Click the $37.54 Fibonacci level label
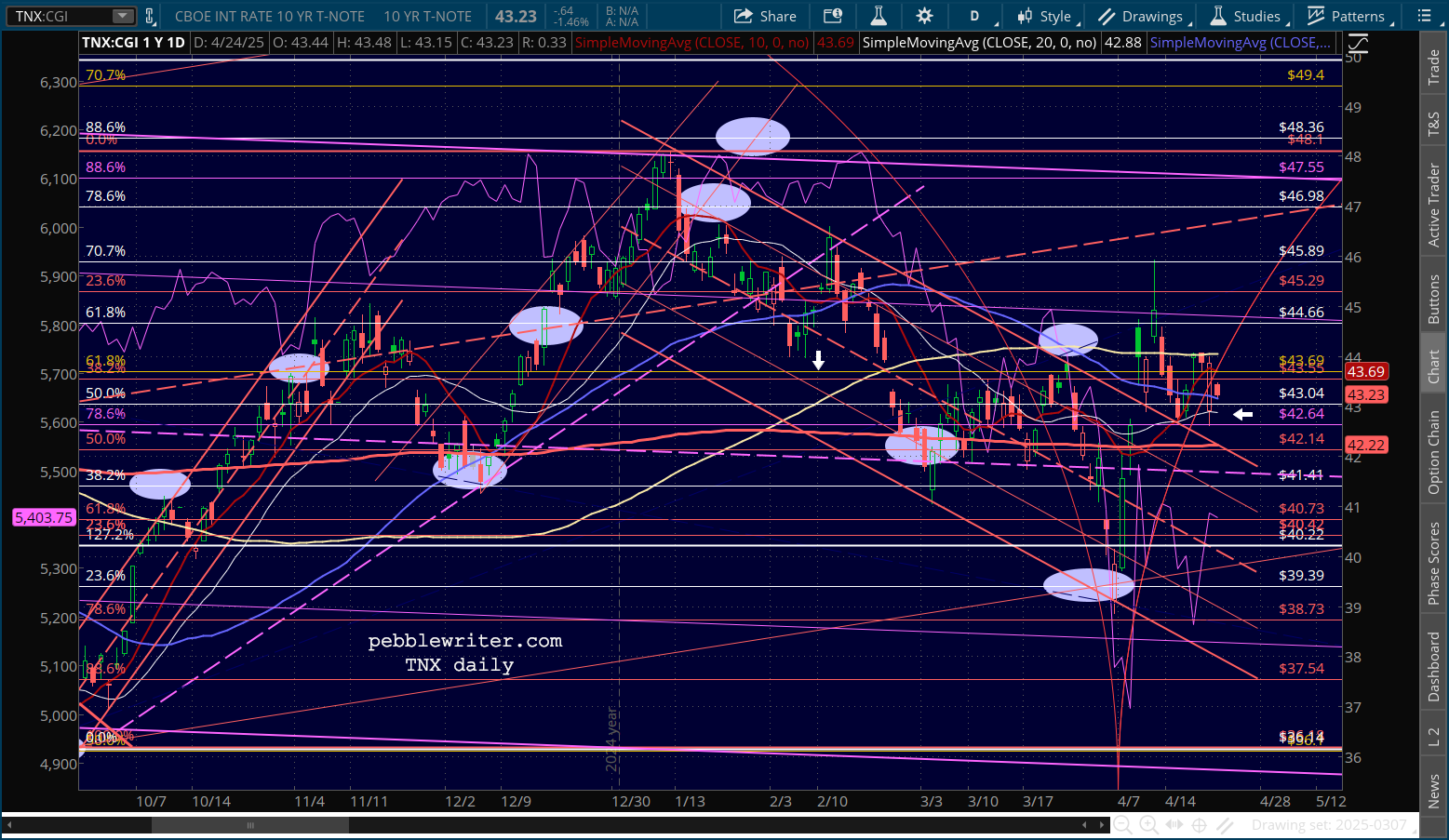 coord(1301,668)
